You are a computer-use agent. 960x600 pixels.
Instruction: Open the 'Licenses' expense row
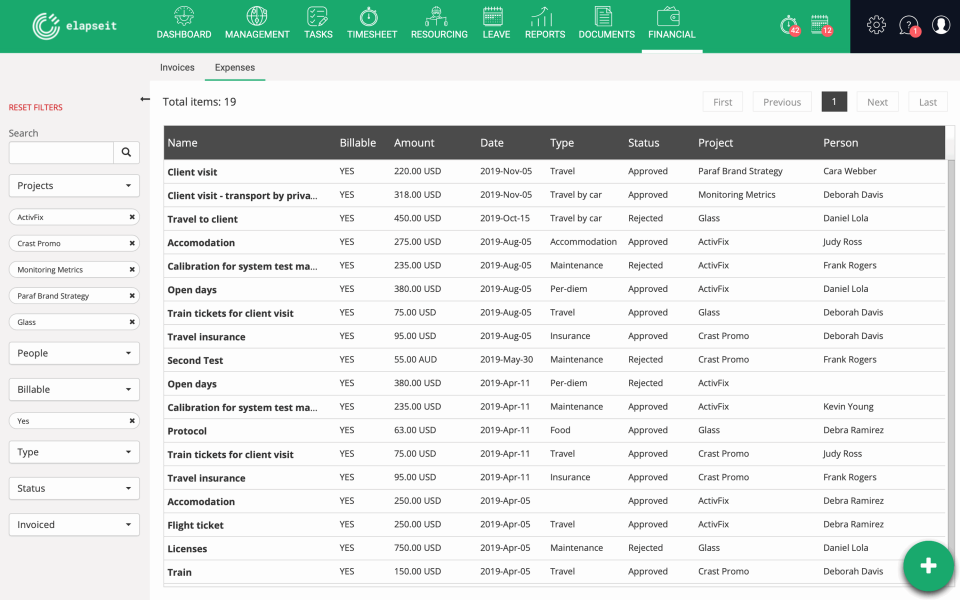[554, 548]
